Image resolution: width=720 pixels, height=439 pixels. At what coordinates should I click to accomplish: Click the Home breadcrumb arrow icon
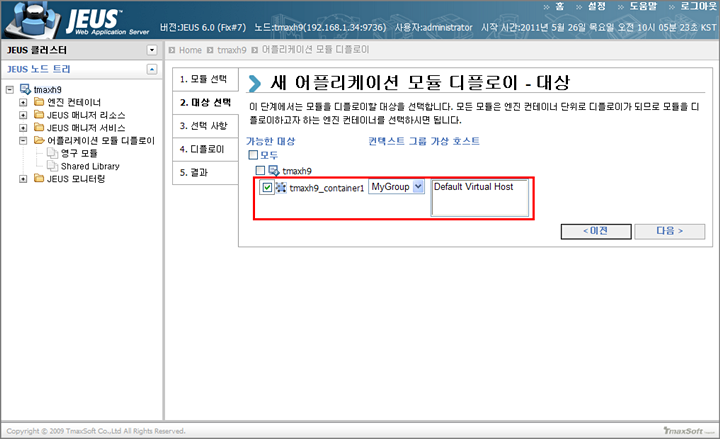pyautogui.click(x=172, y=50)
